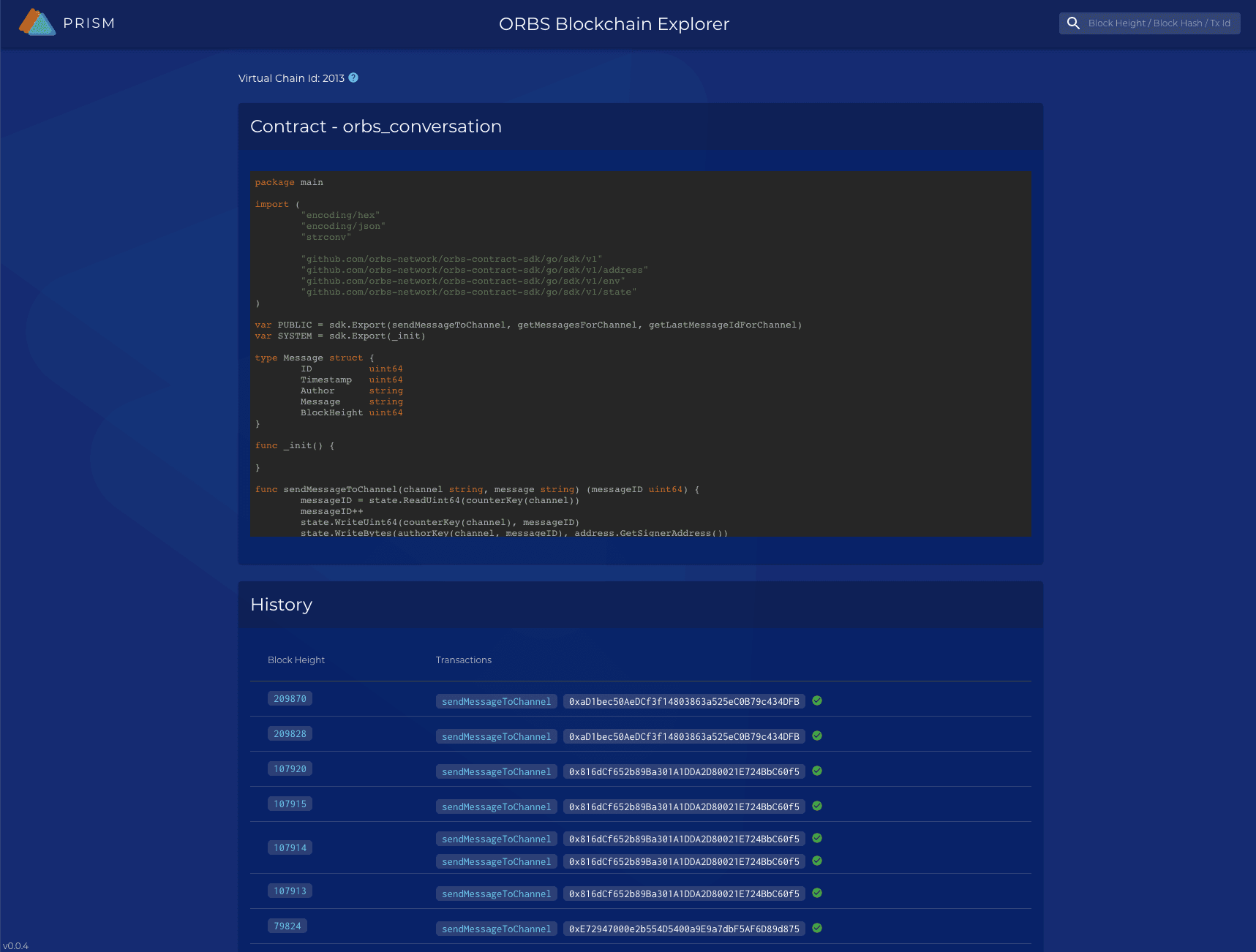Viewport: 1256px width, 952px height.
Task: Click signer address 0xaD1bec50 in block 209870 row
Action: pos(684,702)
